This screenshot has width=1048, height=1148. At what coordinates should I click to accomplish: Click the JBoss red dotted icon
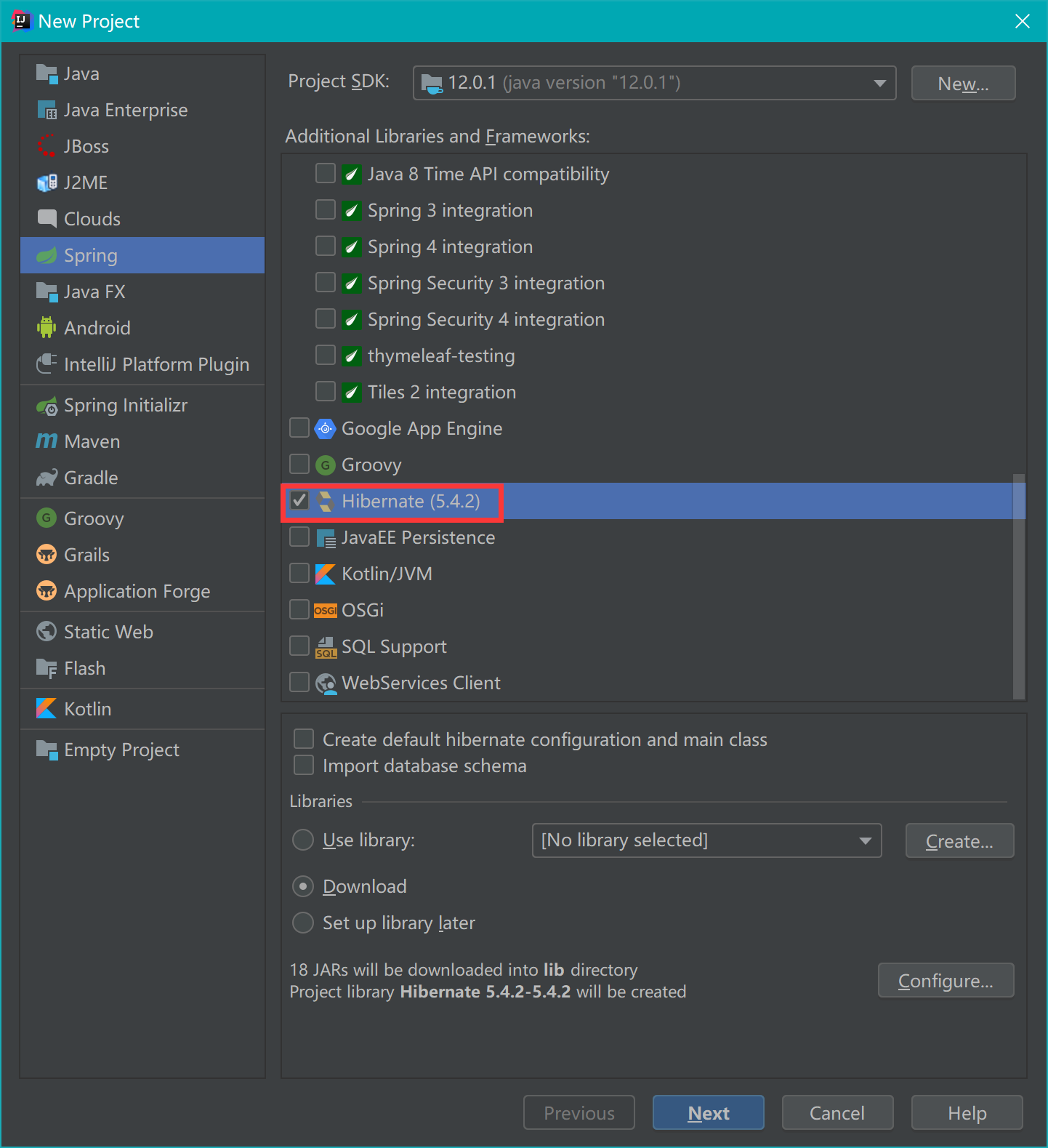(x=47, y=146)
